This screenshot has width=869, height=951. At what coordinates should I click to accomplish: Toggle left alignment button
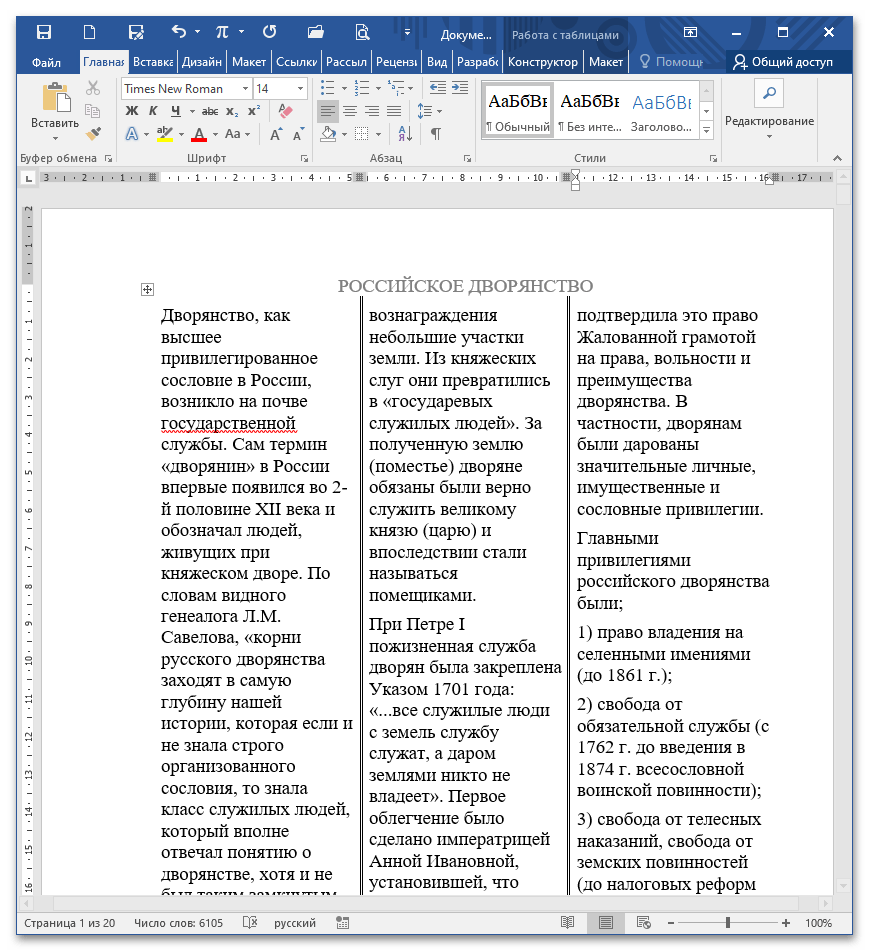click(327, 111)
